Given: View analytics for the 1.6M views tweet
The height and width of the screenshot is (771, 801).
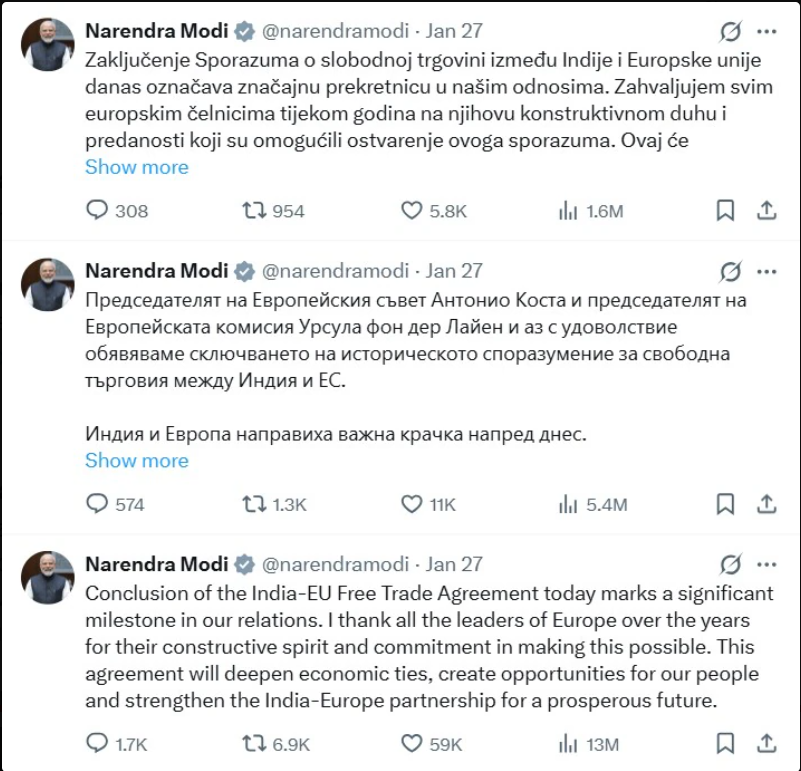Looking at the screenshot, I should 569,210.
